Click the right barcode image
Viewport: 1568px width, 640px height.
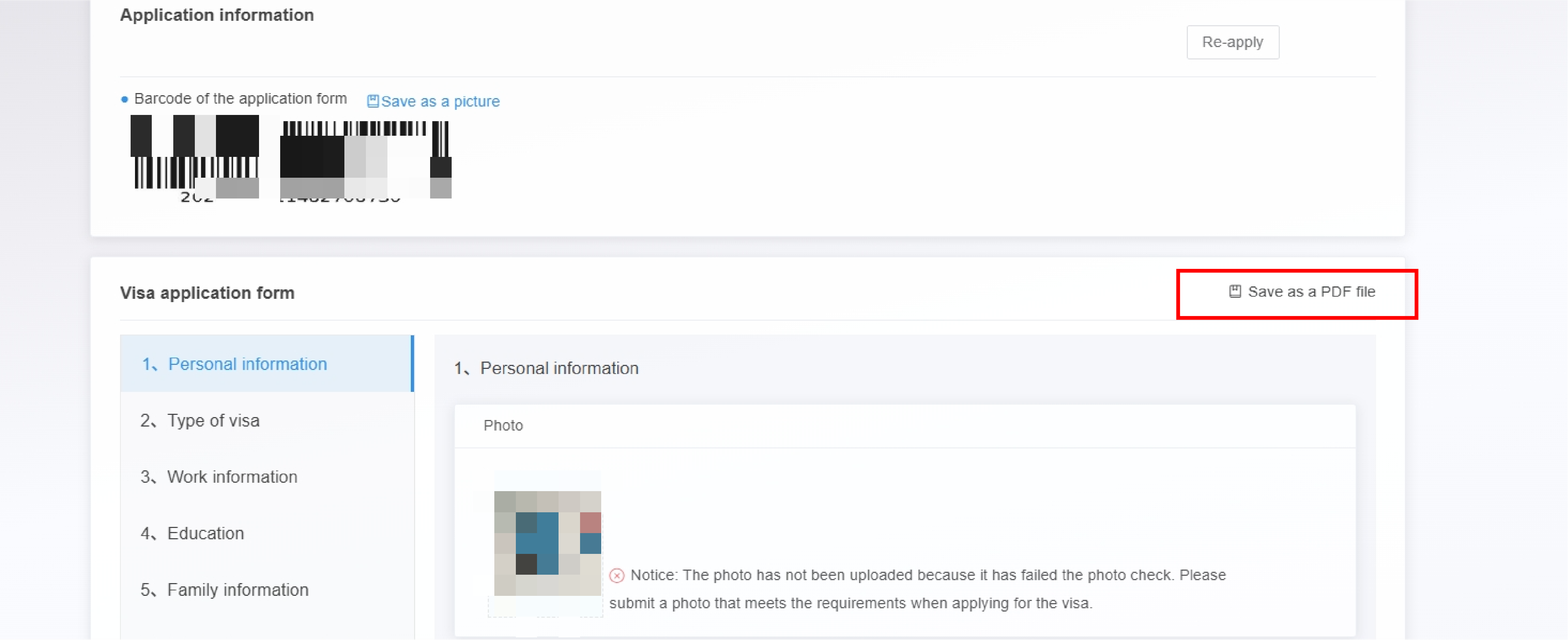pyautogui.click(x=365, y=159)
